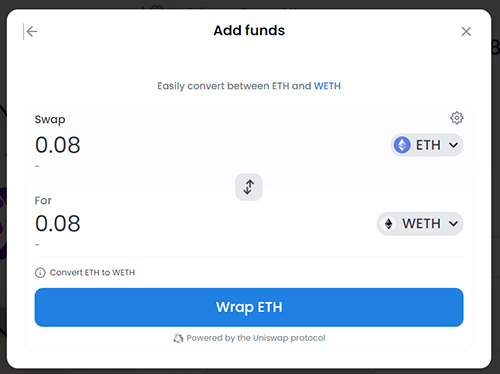Viewport: 500px width, 374px height.
Task: Click the Powered by the Uniswap protocol text
Action: pos(256,338)
